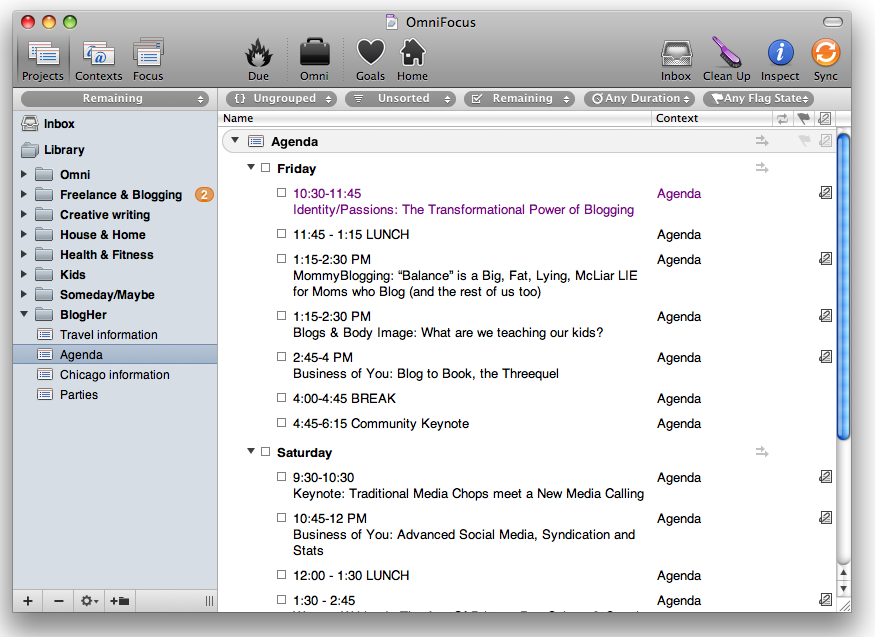Viewport: 875px width, 637px height.
Task: Sync the database with Sync icon
Action: coord(825,60)
